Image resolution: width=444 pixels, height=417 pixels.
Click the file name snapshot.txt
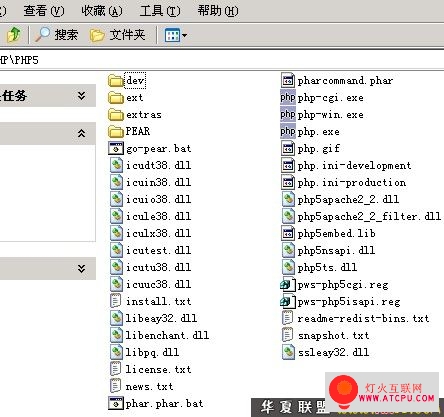334,336
